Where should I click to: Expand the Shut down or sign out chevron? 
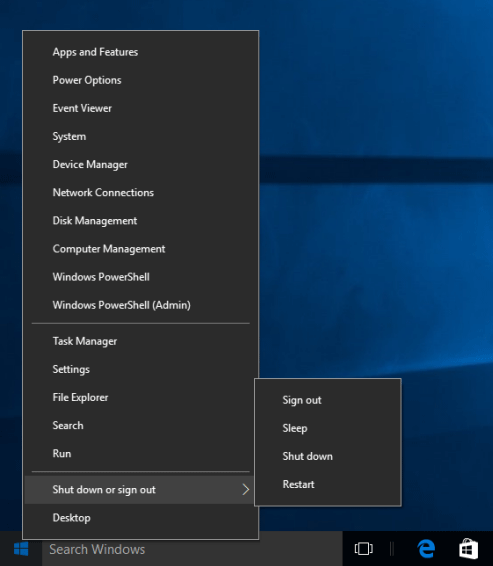[245, 489]
